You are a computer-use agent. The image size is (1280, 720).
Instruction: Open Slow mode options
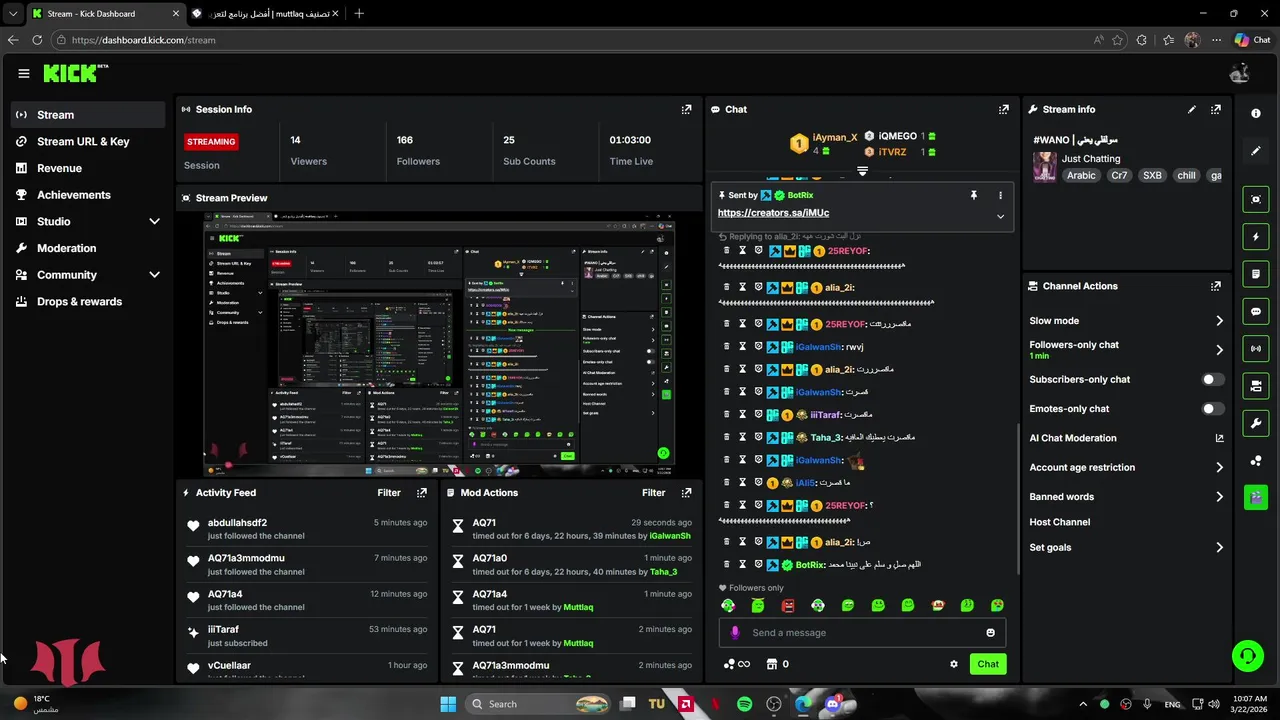(1127, 321)
